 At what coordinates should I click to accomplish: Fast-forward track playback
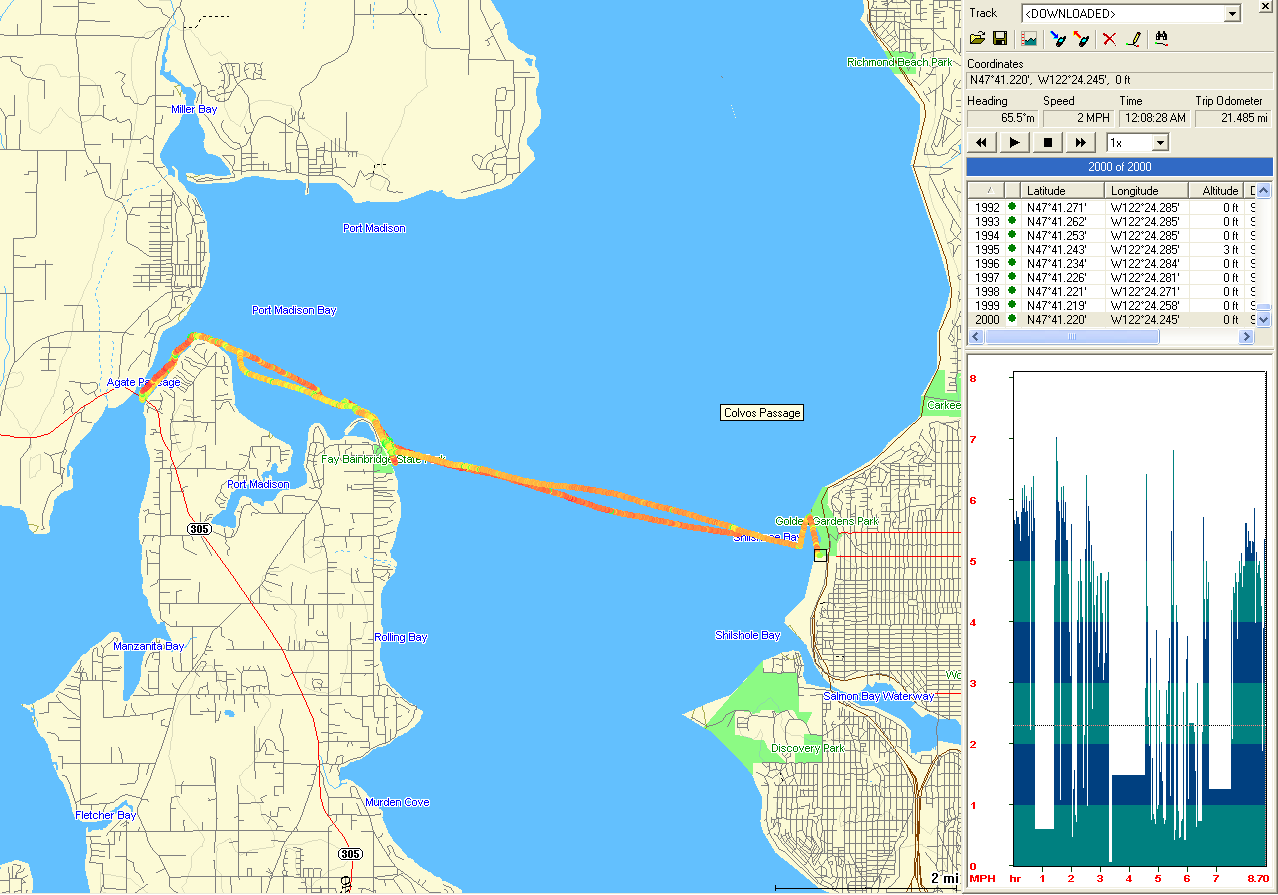coord(1081,143)
